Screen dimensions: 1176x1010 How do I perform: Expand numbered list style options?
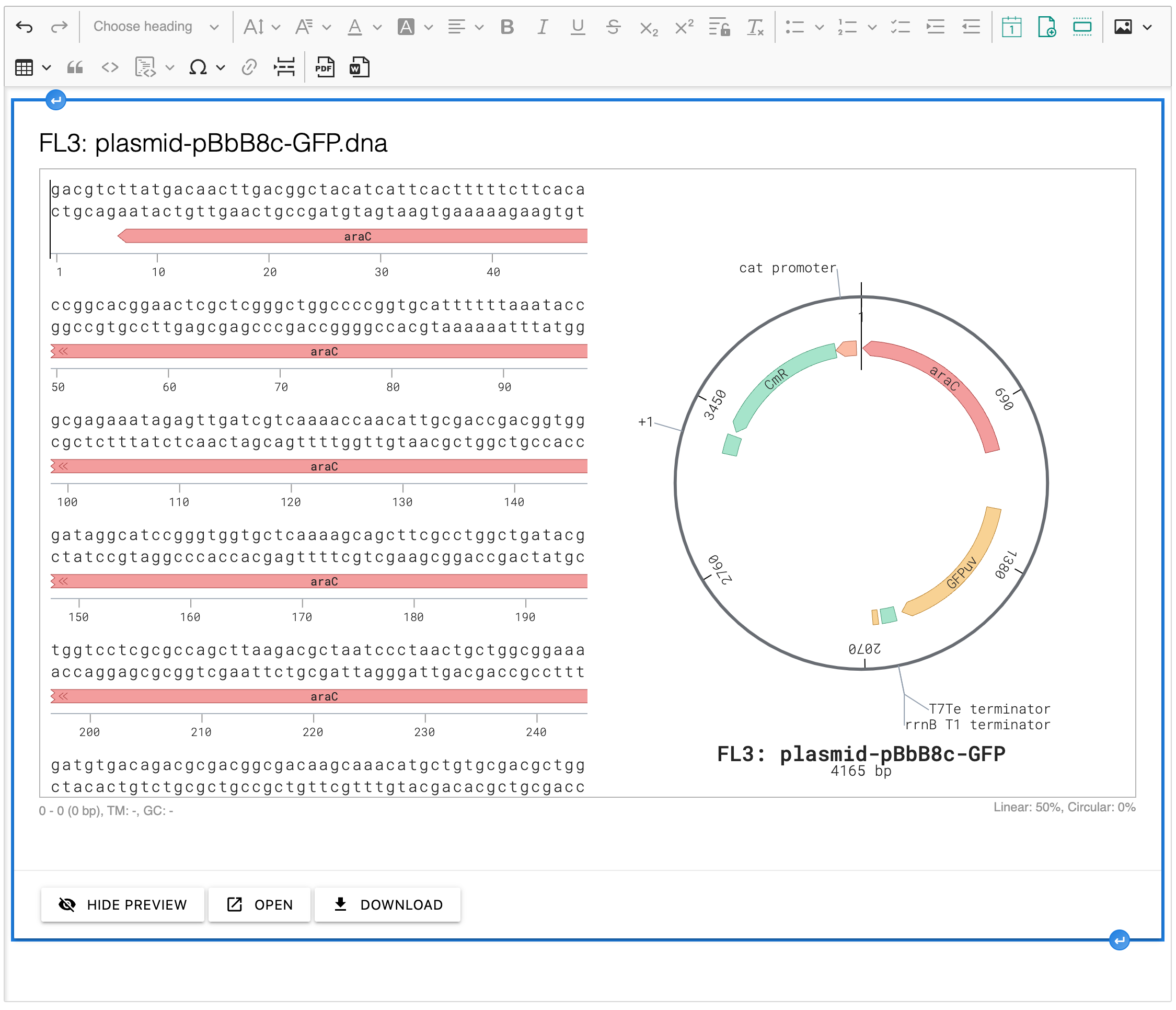[x=872, y=27]
